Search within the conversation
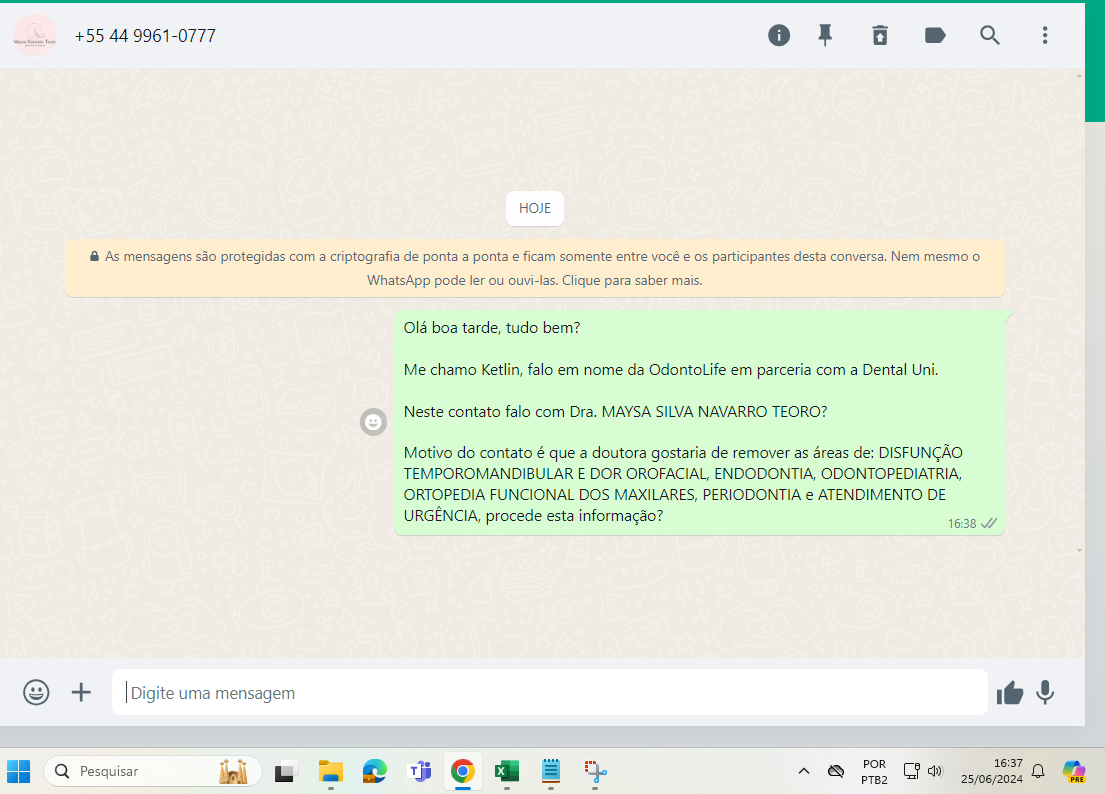This screenshot has height=794, width=1105. pos(989,35)
